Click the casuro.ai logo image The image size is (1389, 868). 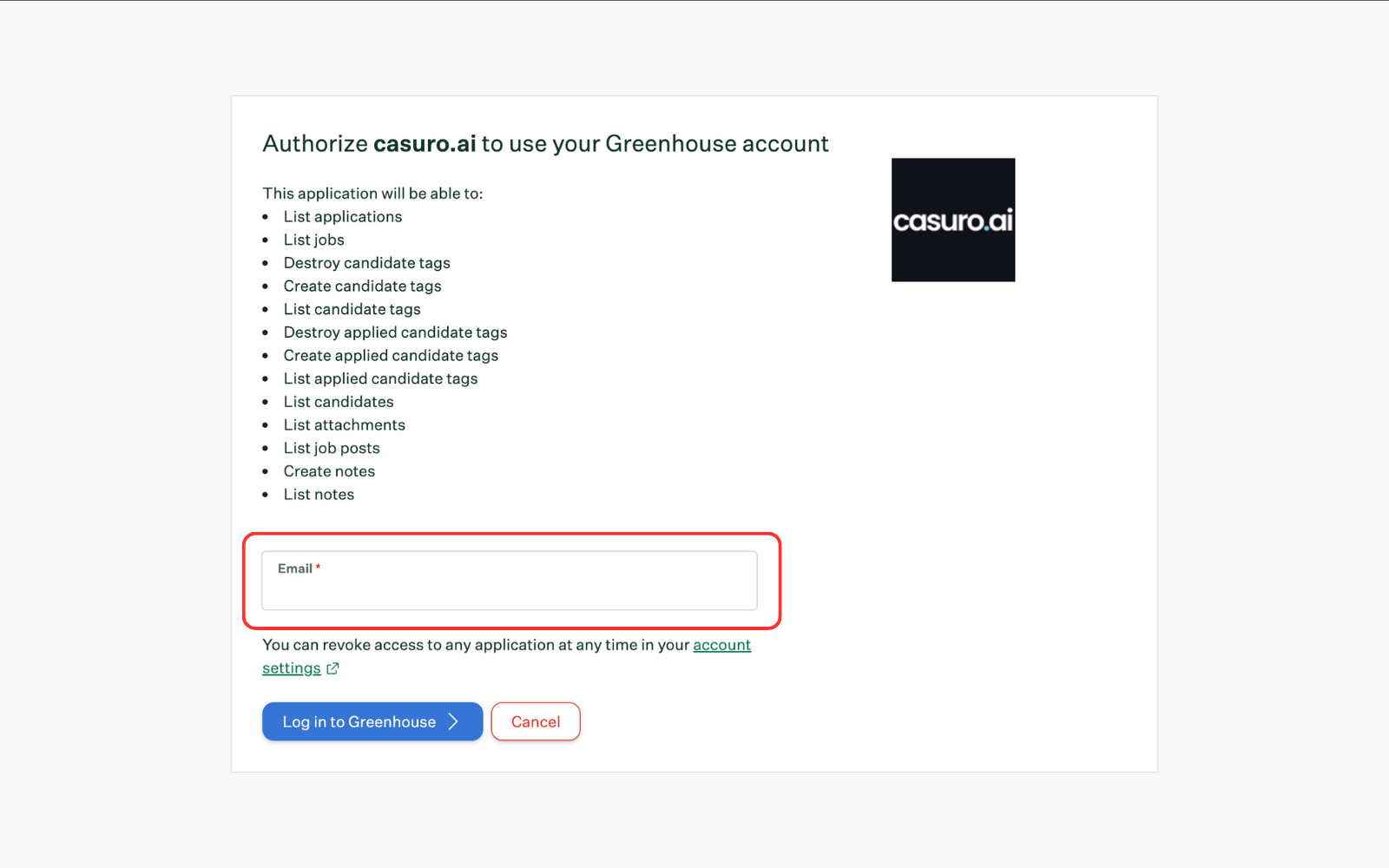(952, 219)
